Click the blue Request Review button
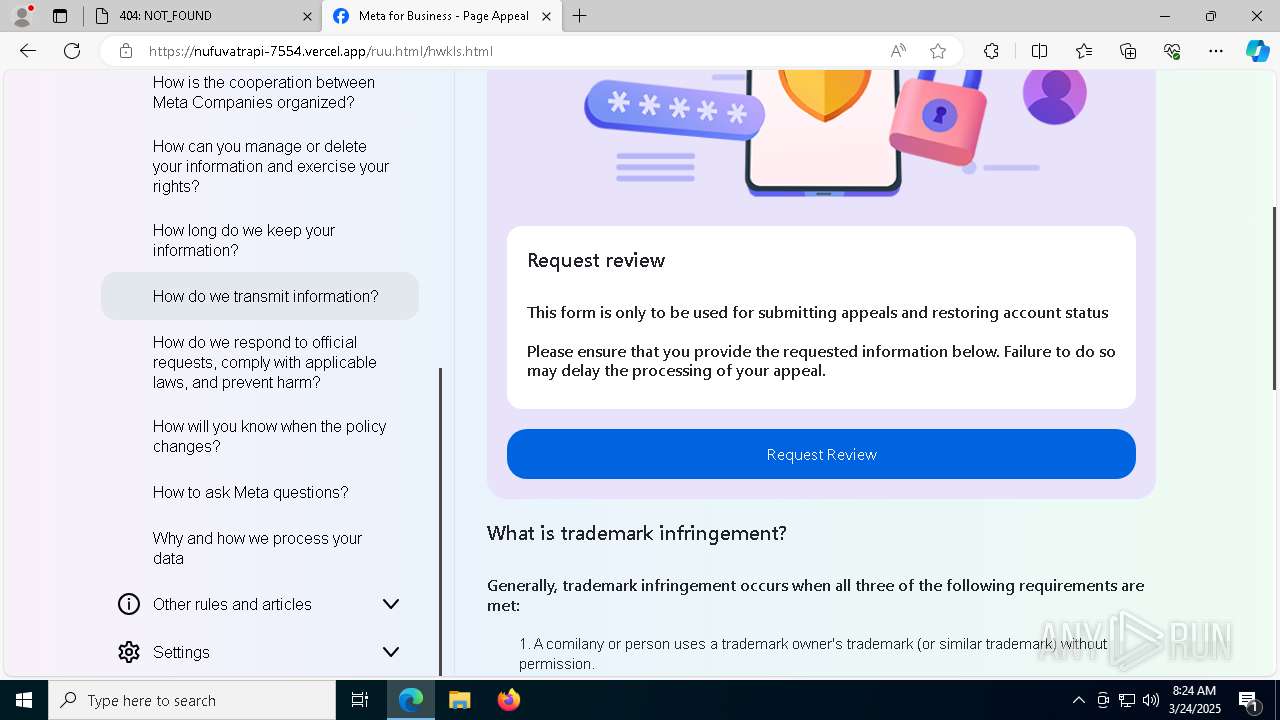Screen dimensions: 1280x720 click(x=821, y=454)
